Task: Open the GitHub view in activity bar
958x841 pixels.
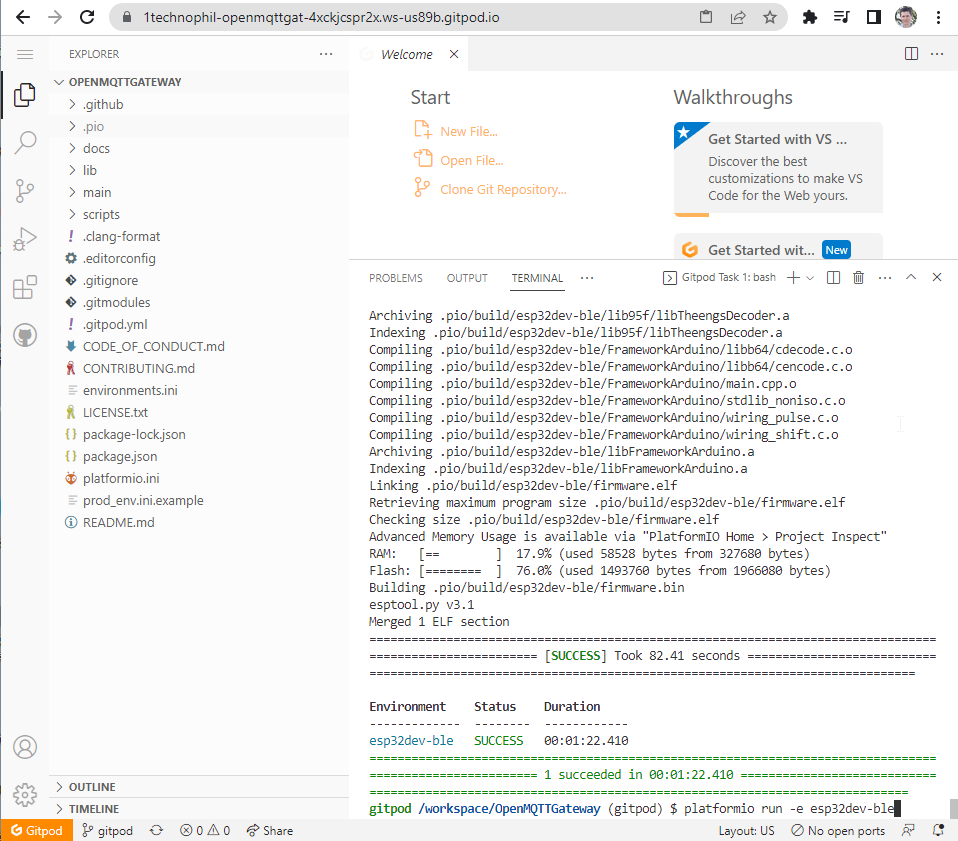Action: pos(25,336)
